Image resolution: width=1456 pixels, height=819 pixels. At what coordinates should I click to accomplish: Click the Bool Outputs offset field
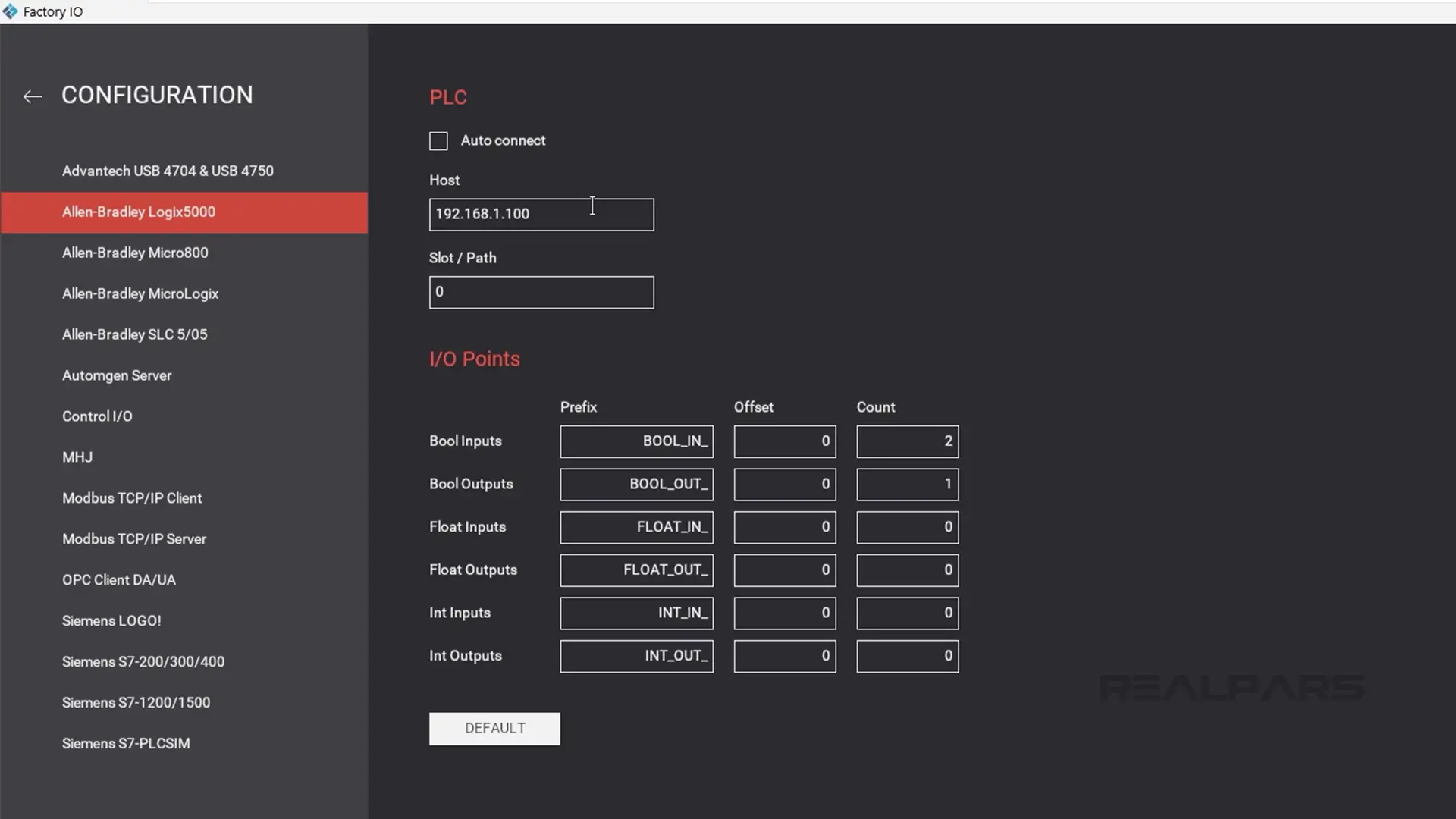[x=785, y=485]
